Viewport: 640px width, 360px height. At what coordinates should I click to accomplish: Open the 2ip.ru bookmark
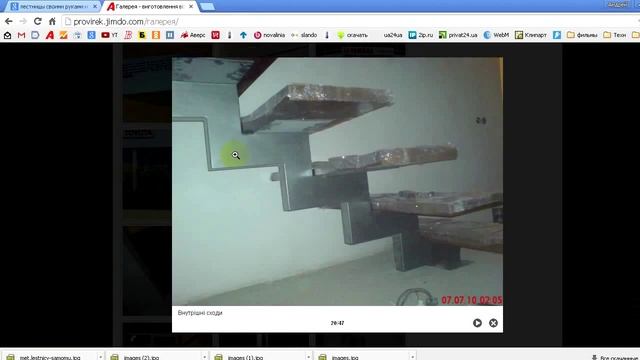pyautogui.click(x=421, y=35)
